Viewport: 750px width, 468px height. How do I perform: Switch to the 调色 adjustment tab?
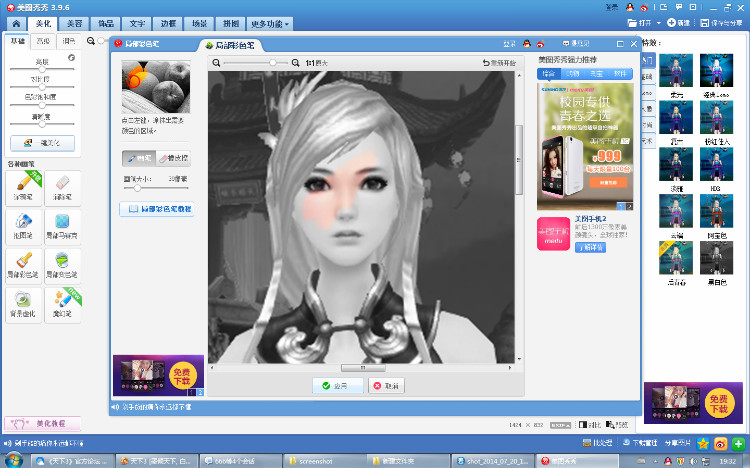tap(68, 41)
